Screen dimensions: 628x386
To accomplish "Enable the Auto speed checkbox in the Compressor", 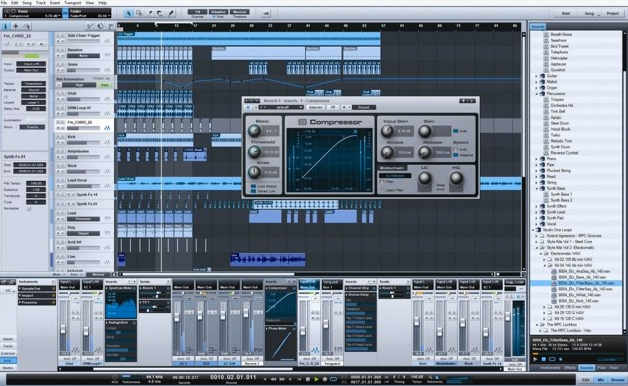I will point(455,149).
